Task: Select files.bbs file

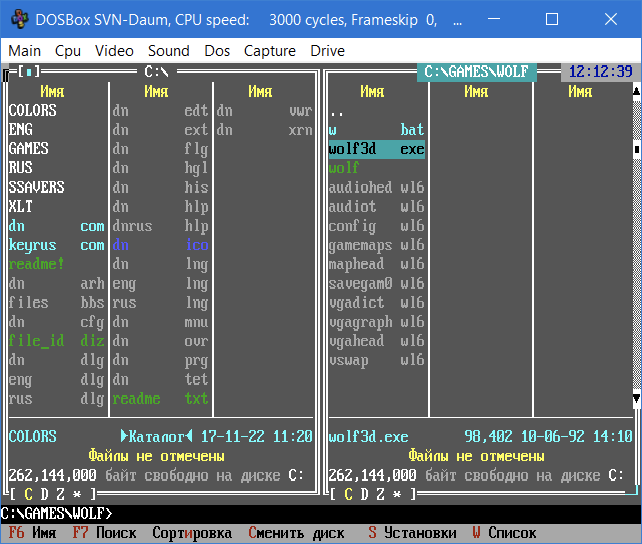Action: (x=57, y=303)
